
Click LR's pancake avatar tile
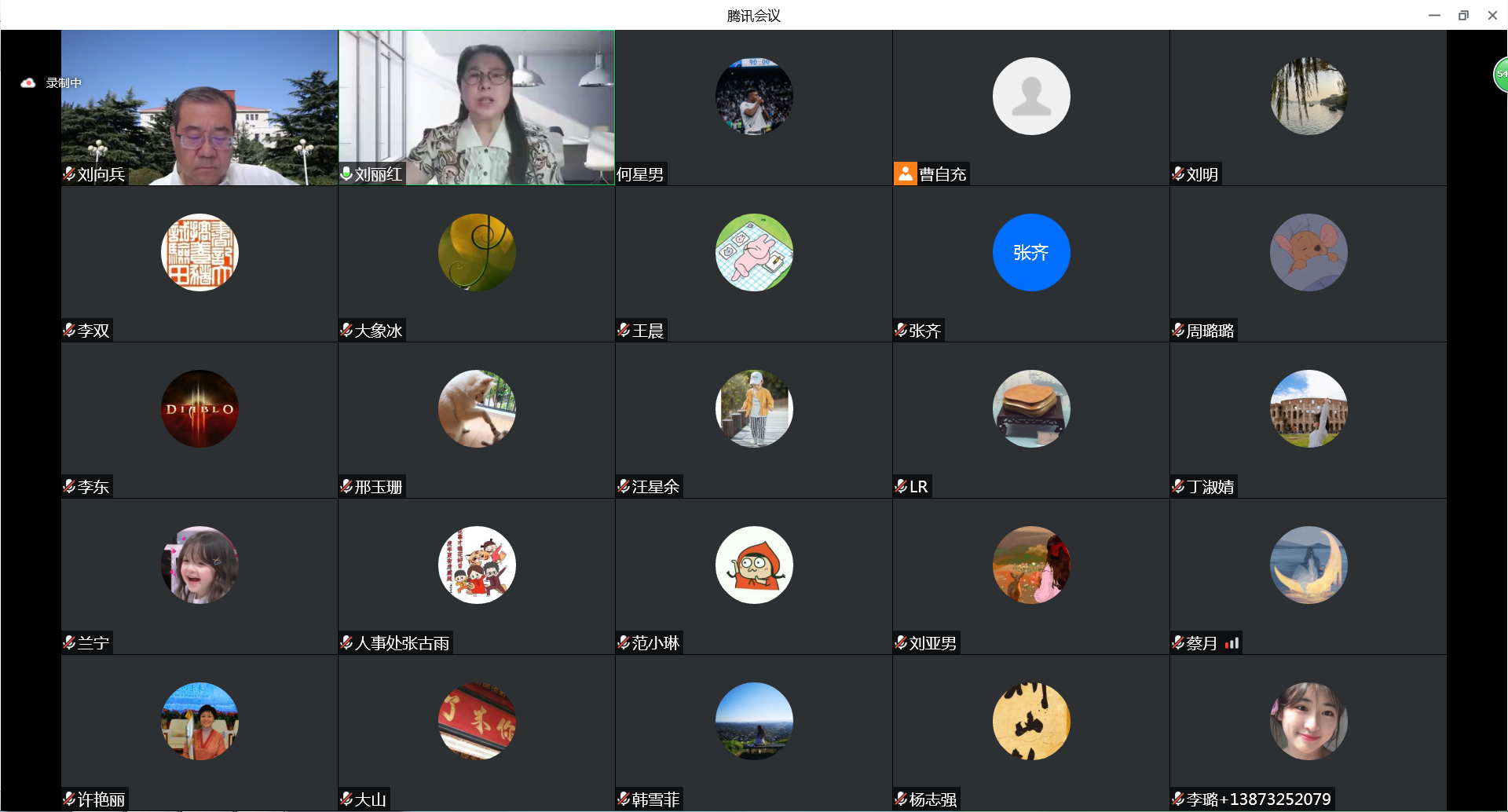1030,408
